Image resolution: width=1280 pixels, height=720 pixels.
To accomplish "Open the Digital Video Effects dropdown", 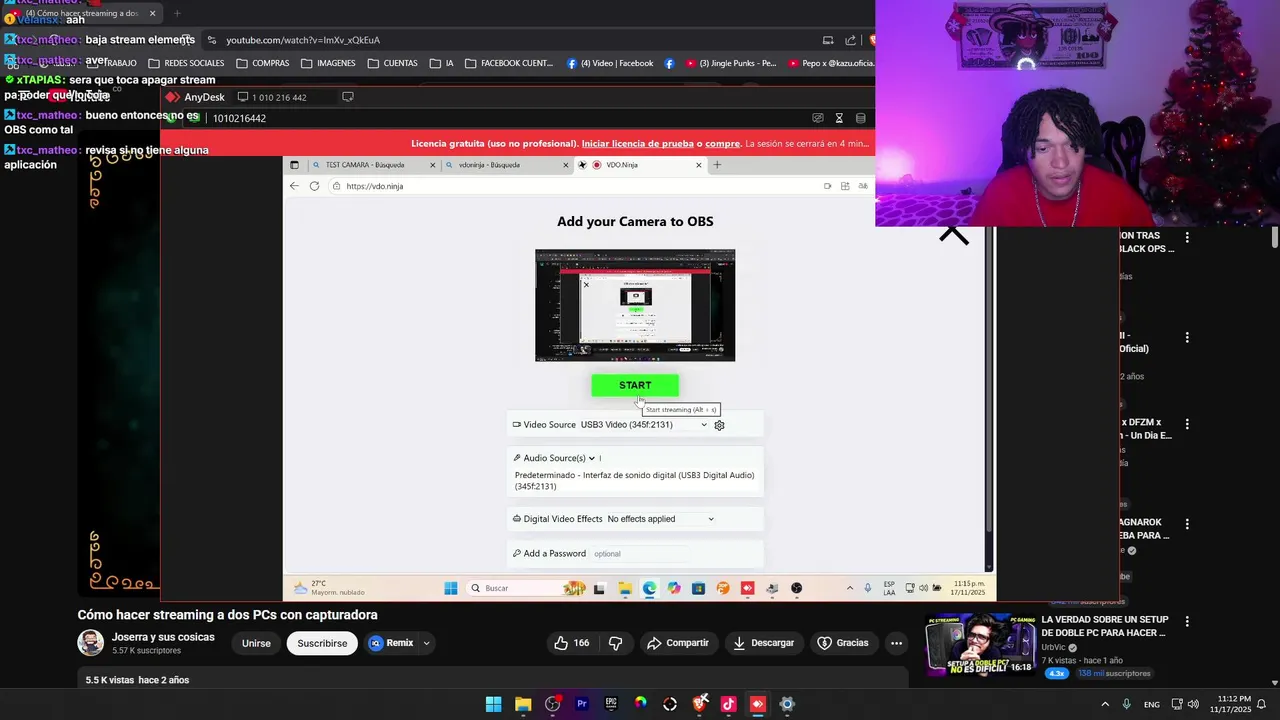I will pos(660,519).
